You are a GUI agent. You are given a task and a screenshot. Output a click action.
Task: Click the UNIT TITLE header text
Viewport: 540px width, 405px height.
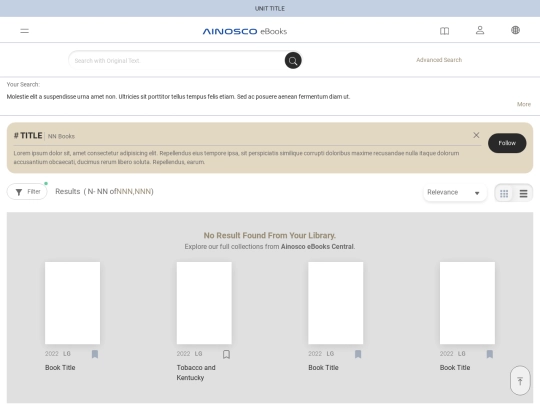point(270,9)
